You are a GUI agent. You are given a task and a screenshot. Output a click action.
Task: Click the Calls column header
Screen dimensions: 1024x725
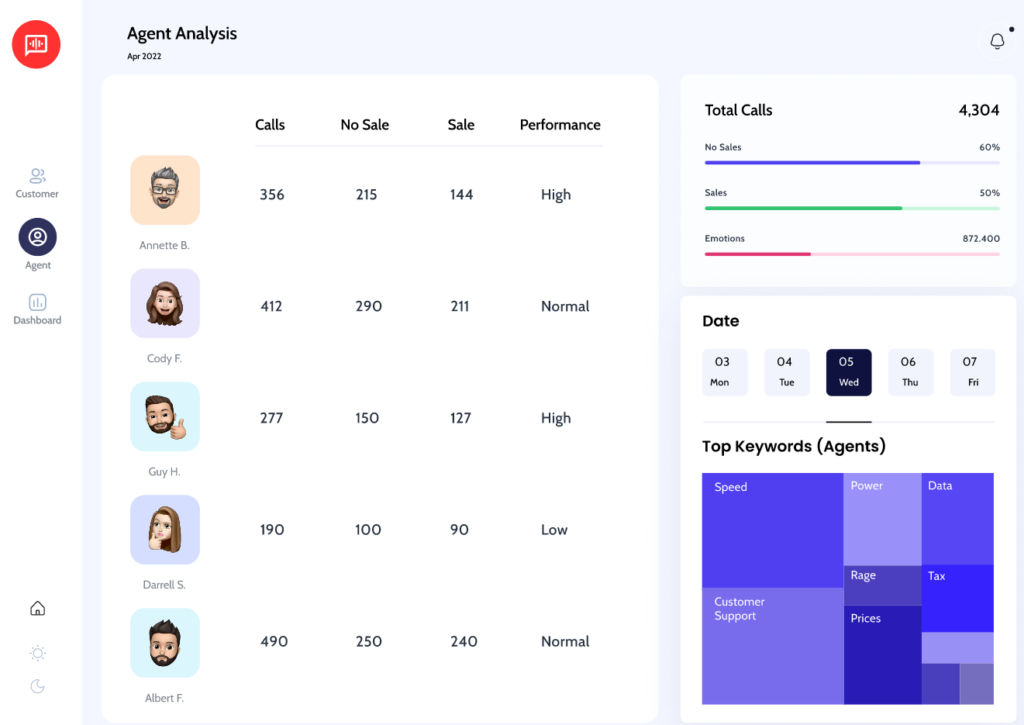pyautogui.click(x=270, y=125)
